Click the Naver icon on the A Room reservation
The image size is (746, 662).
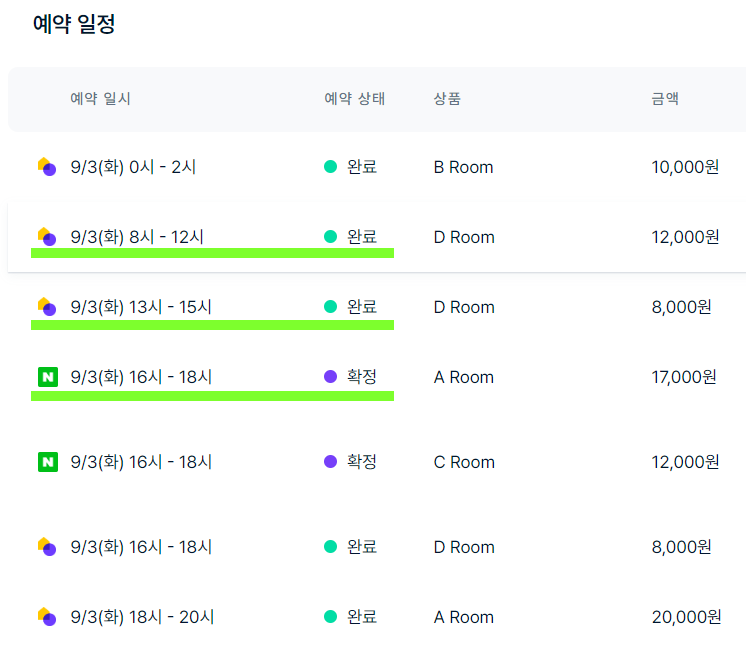(48, 377)
